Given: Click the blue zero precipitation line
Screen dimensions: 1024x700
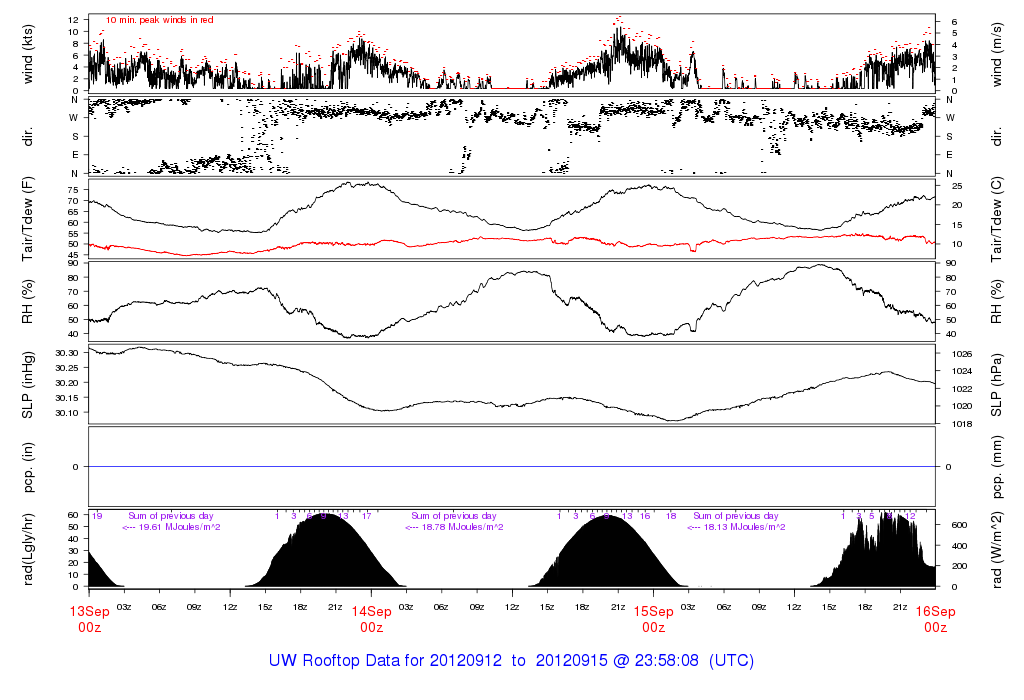Looking at the screenshot, I should point(512,467).
